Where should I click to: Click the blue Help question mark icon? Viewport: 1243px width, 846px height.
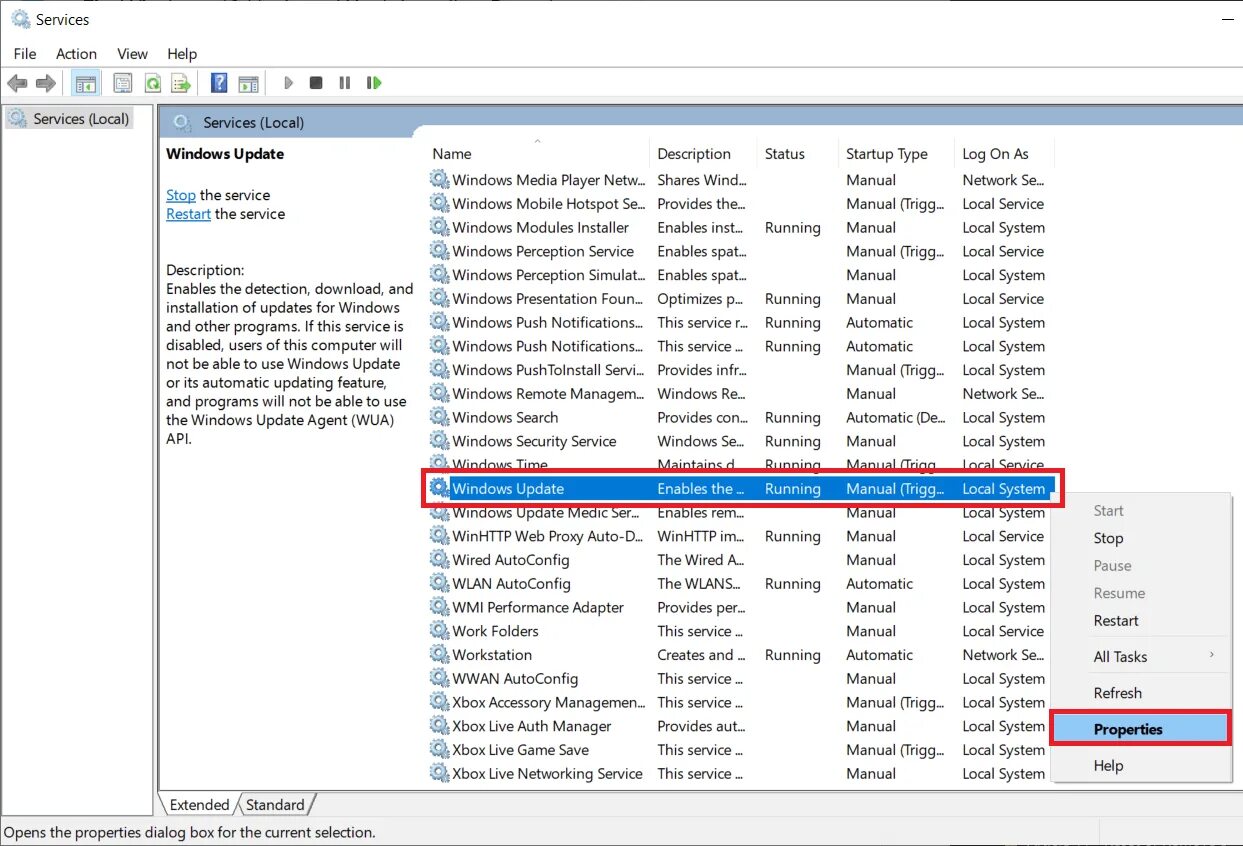pyautogui.click(x=219, y=83)
